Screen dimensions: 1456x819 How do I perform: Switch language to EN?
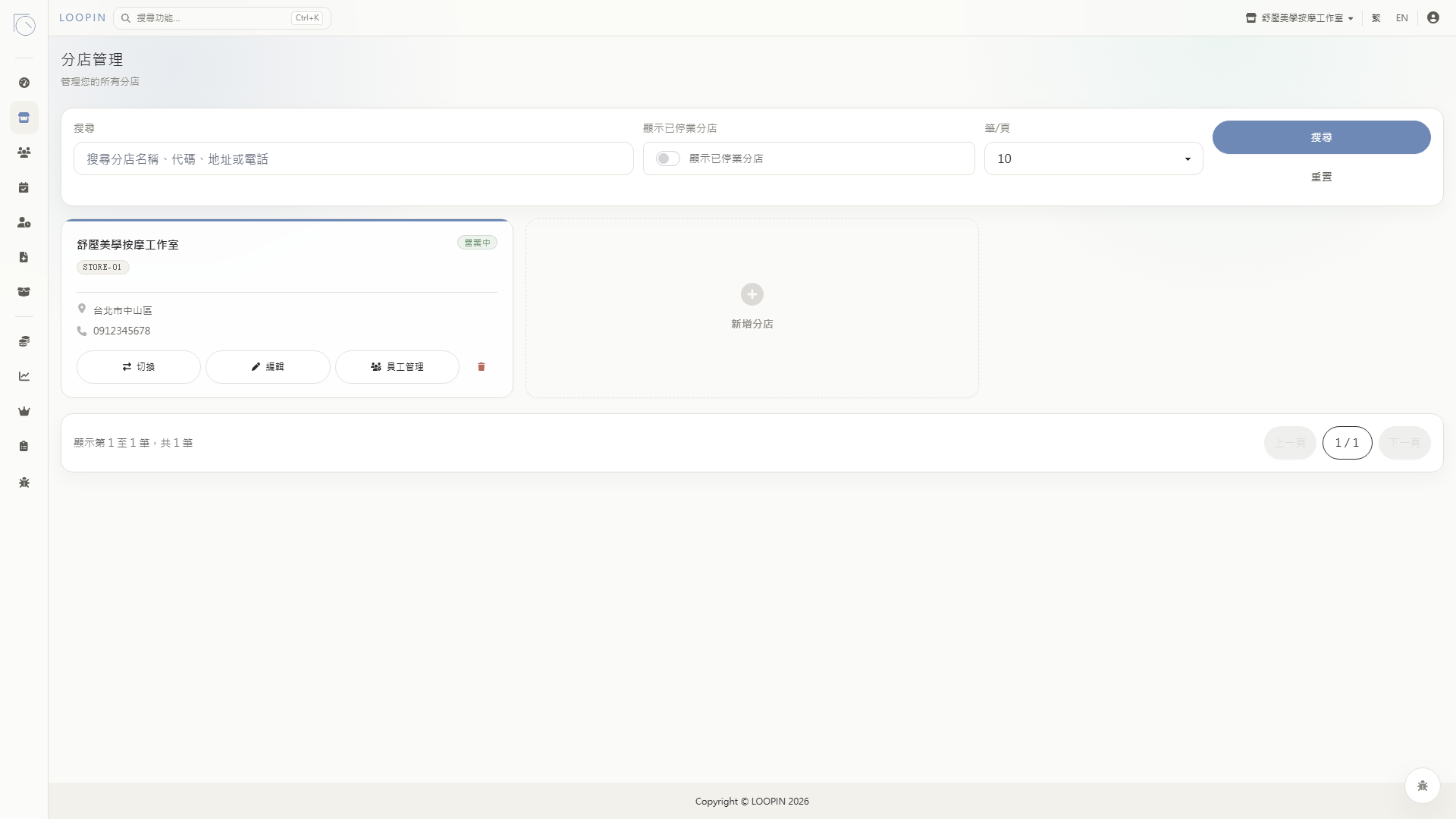(1401, 18)
